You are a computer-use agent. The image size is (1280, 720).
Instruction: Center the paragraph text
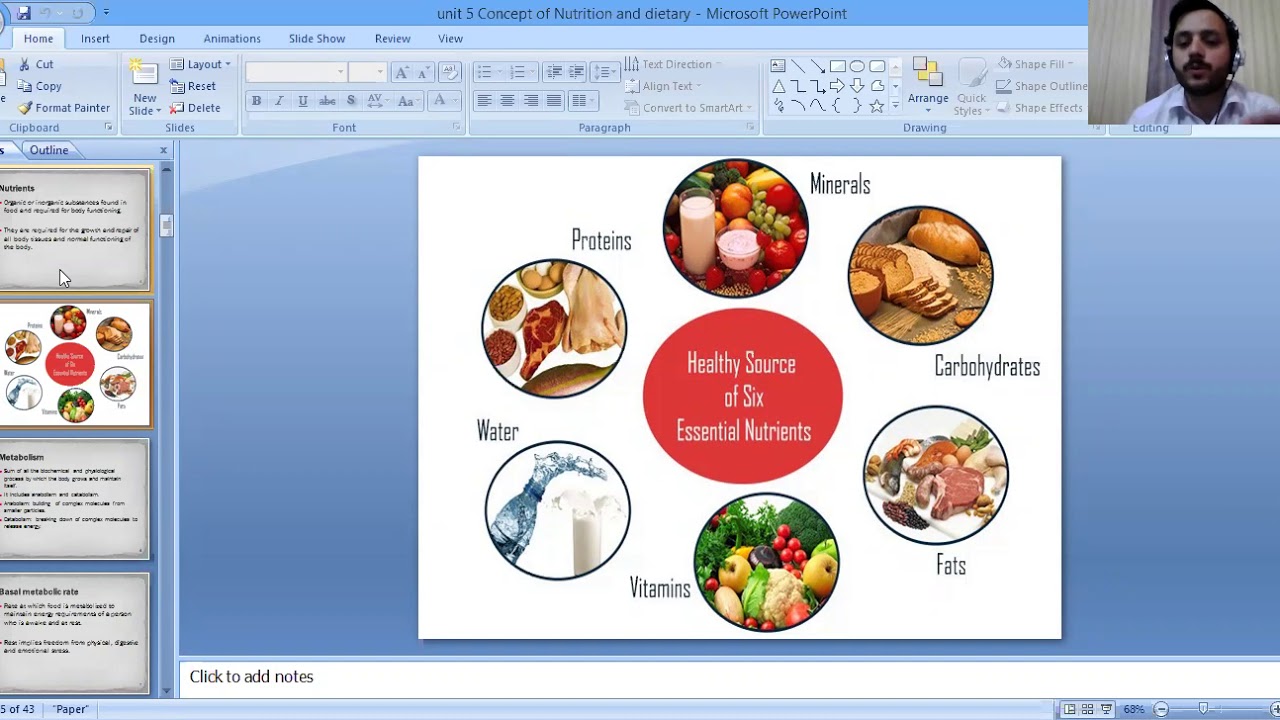(x=507, y=101)
